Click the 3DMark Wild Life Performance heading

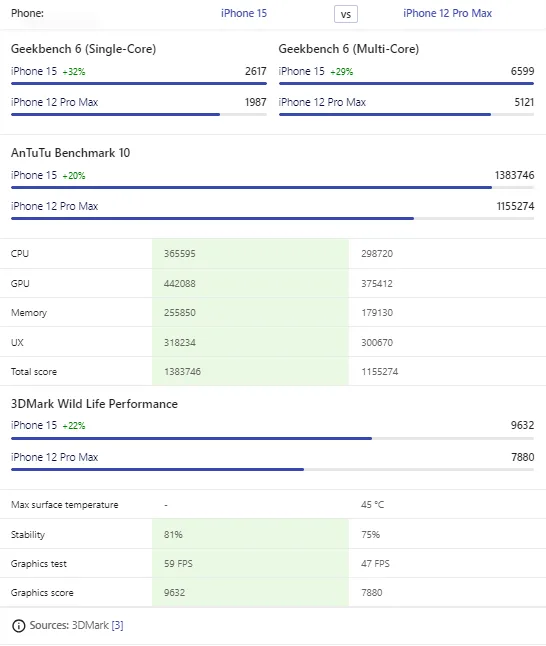[x=94, y=404]
